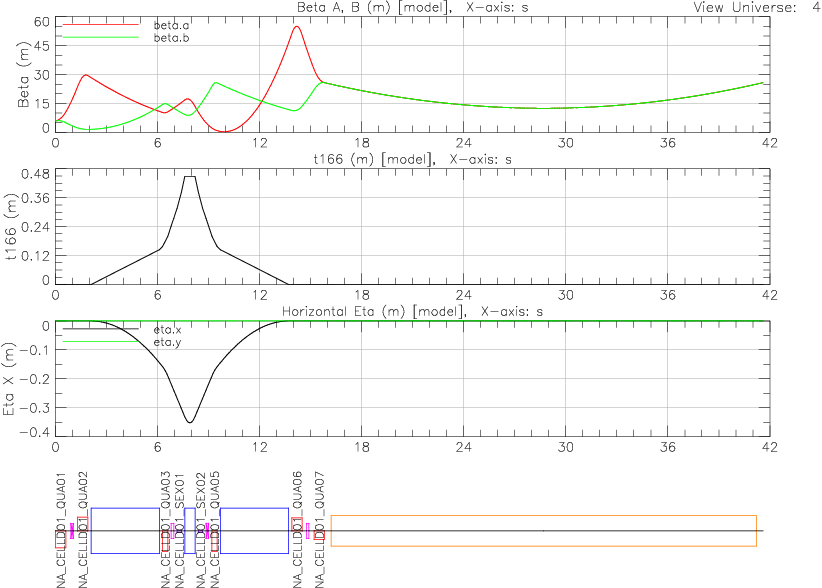Viewport: 822px width, 588px height.
Task: Click the black eta.x legend line
Action: tap(101, 329)
